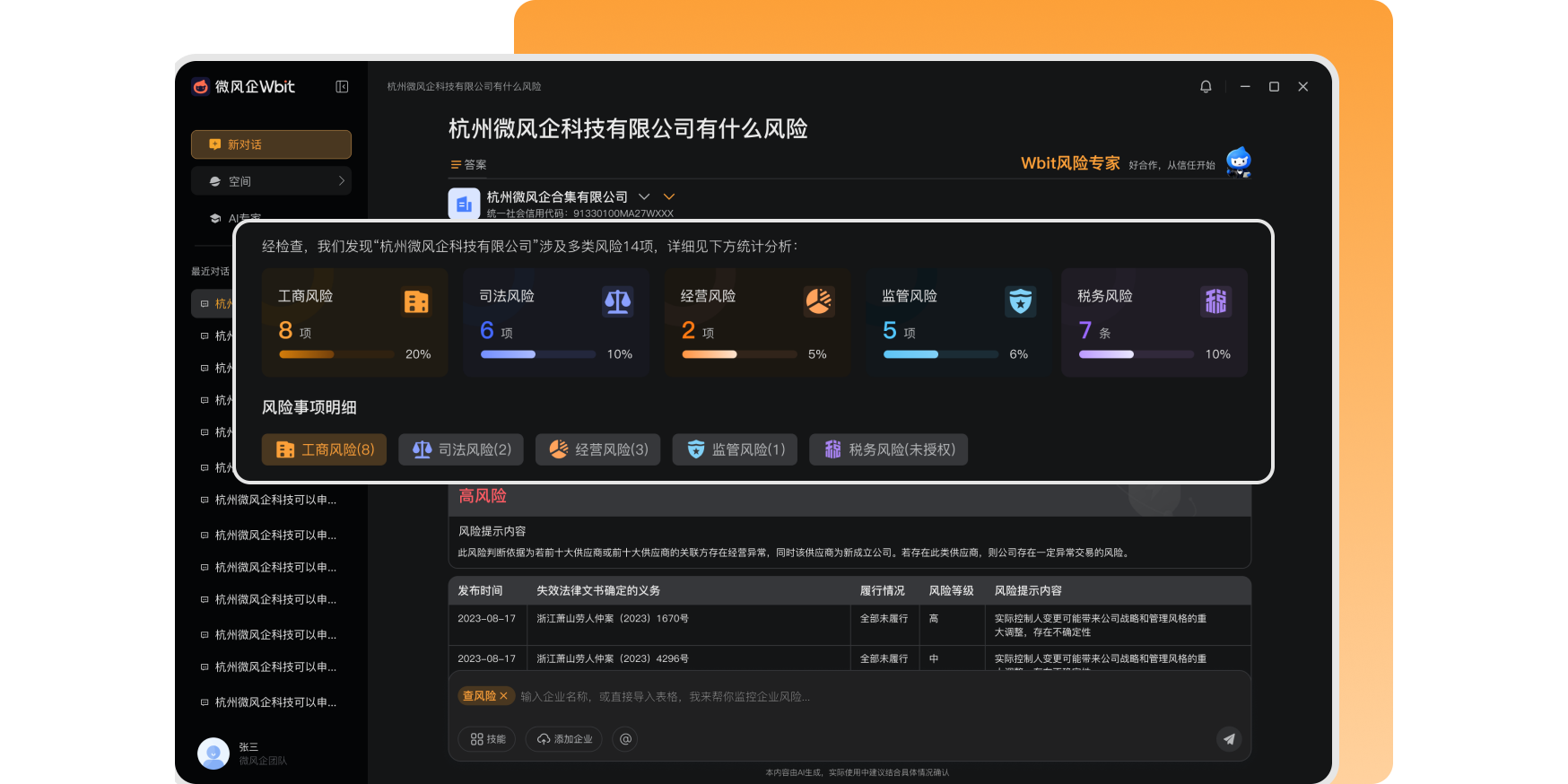The width and height of the screenshot is (1568, 784).
Task: Click the 8 项 count in 工商风险
Action: 295,331
